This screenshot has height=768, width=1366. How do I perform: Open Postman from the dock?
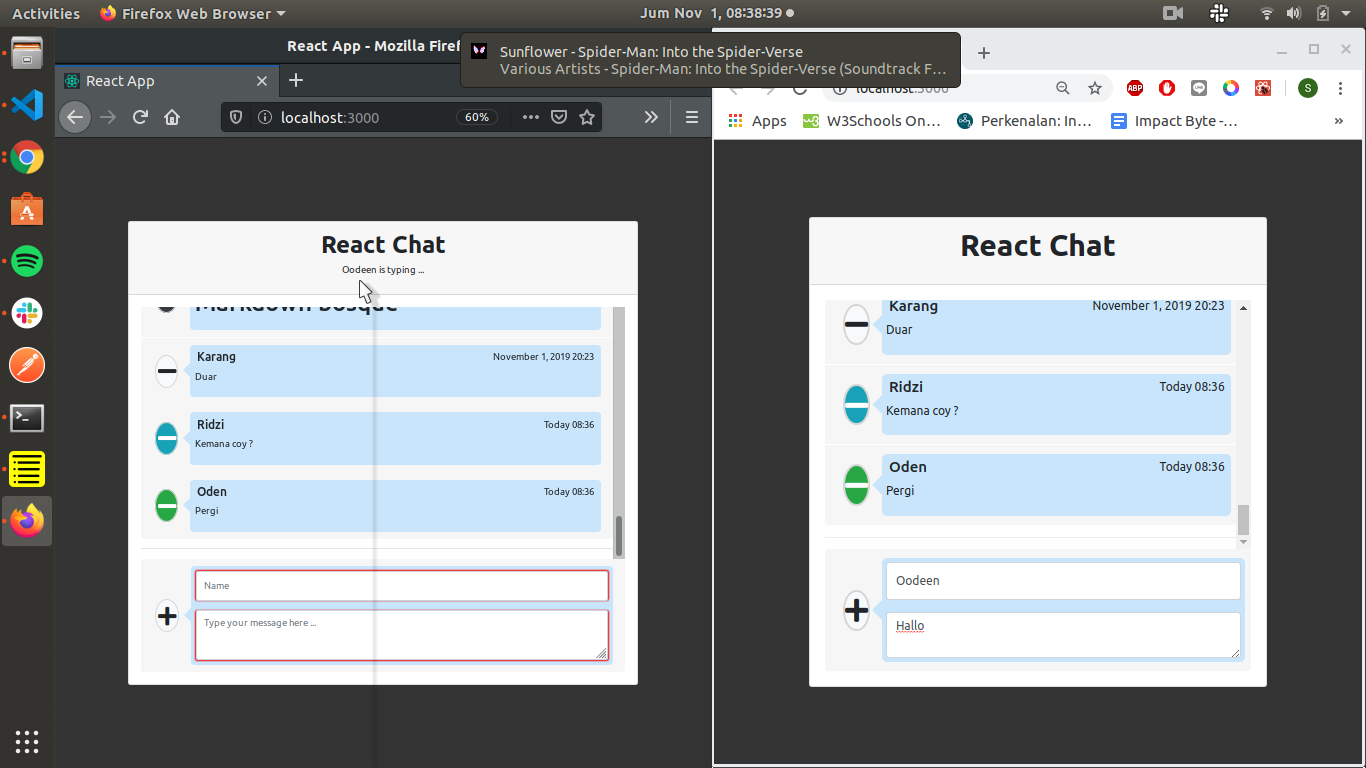click(27, 365)
